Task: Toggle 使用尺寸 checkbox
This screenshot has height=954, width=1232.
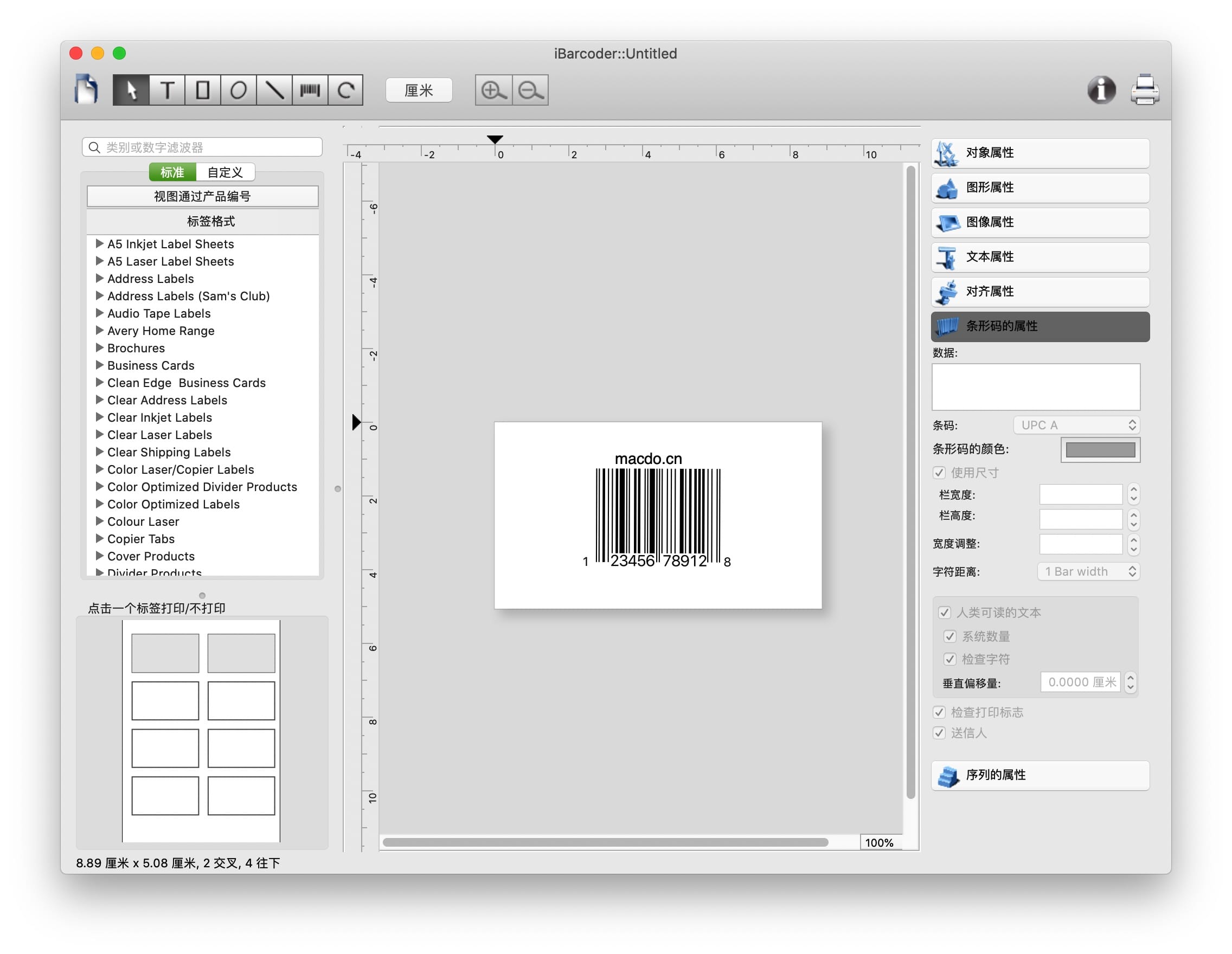Action: [939, 473]
